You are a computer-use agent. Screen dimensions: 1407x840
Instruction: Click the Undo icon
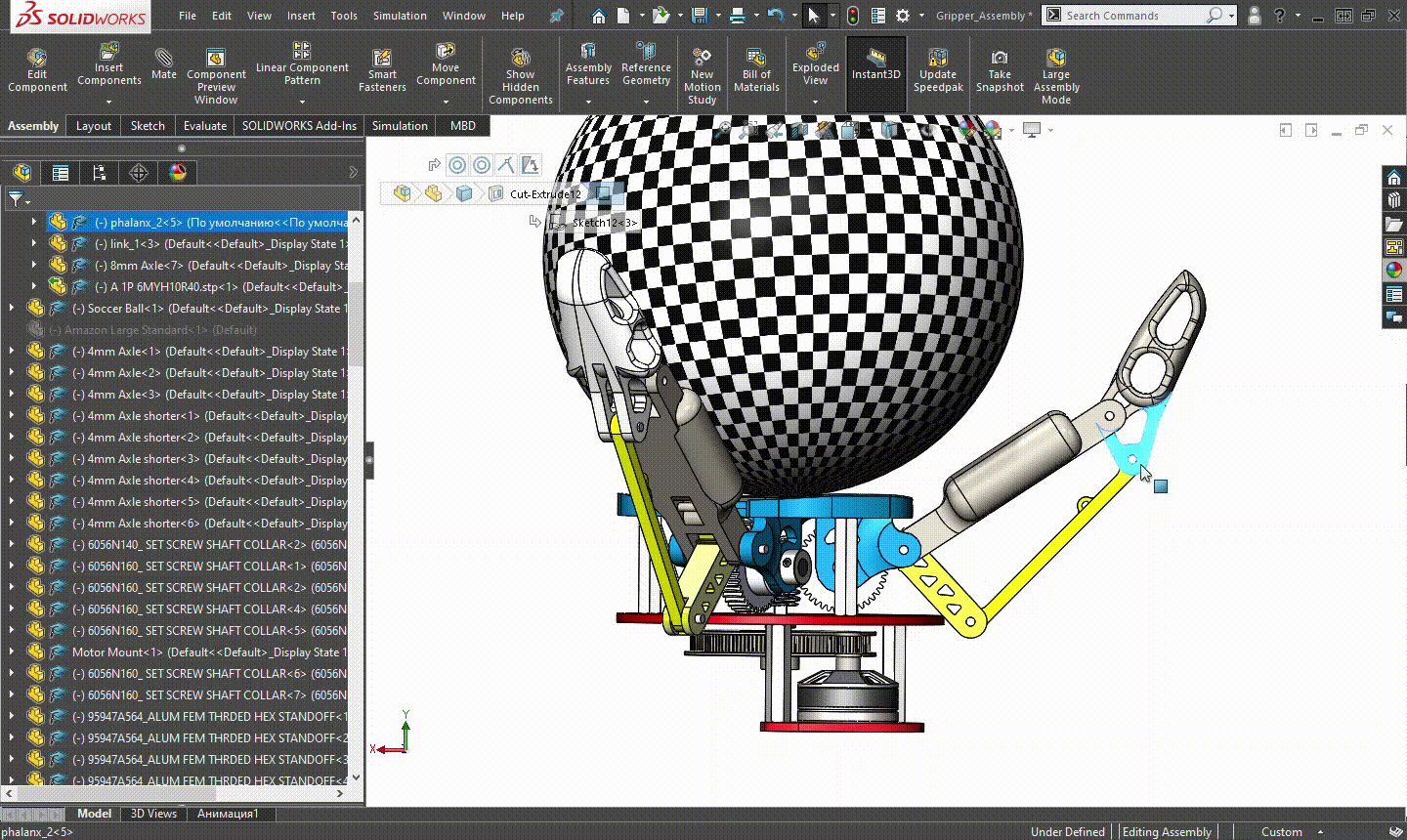coord(775,16)
